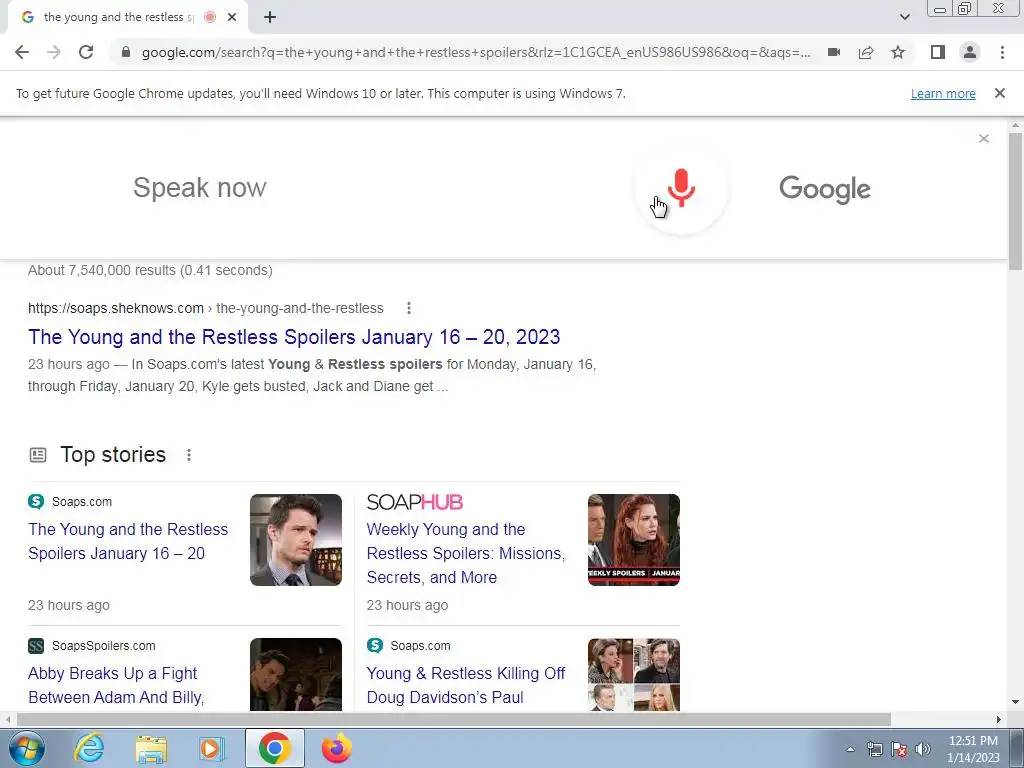Viewport: 1024px width, 768px height.
Task: Click the About 7,540,000 results text
Action: [x=150, y=270]
